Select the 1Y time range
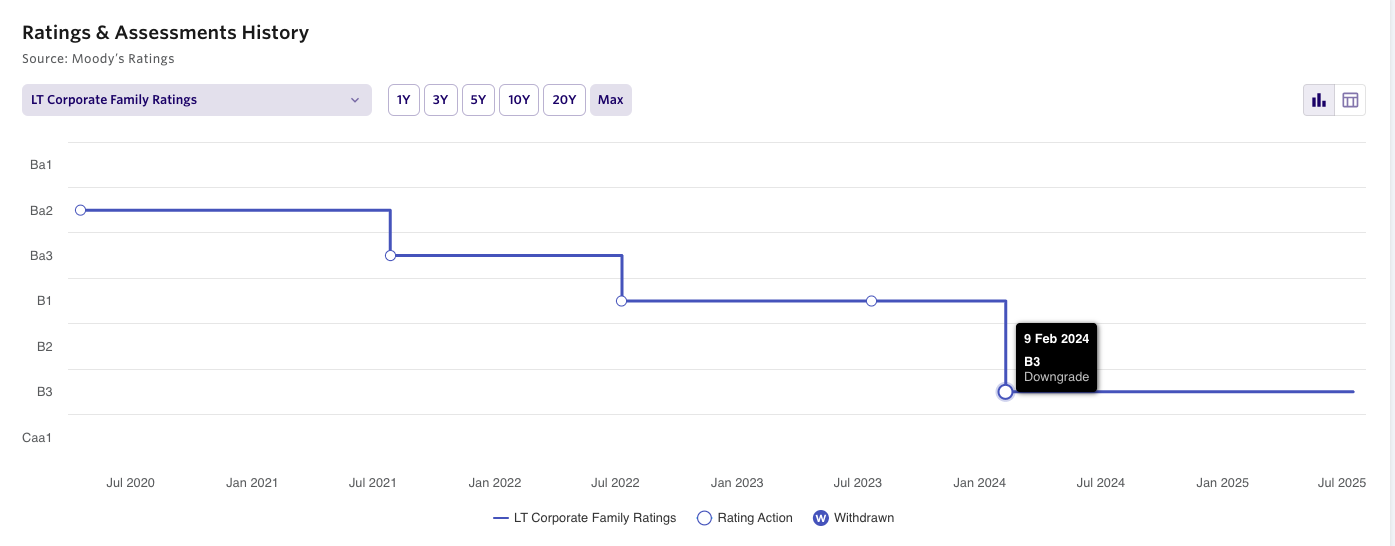Image resolution: width=1395 pixels, height=546 pixels. tap(403, 100)
